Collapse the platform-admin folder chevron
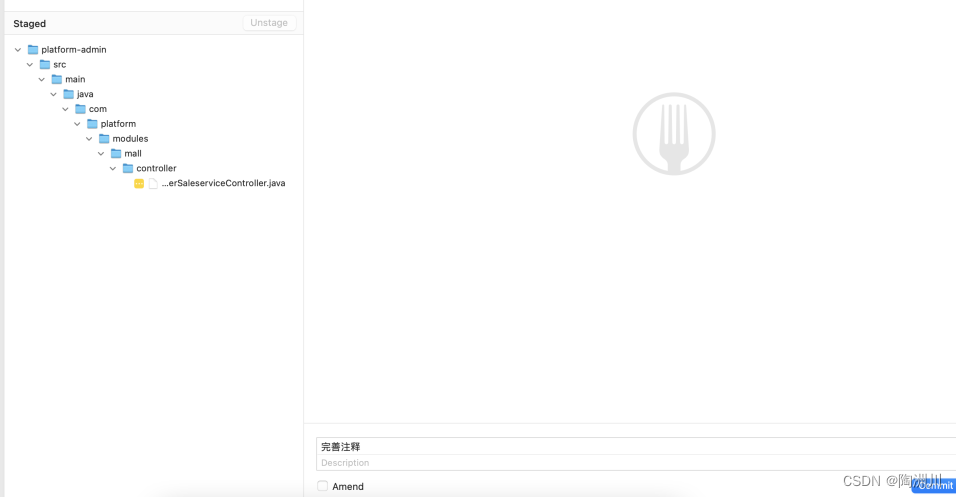The width and height of the screenshot is (956, 497). pos(18,49)
